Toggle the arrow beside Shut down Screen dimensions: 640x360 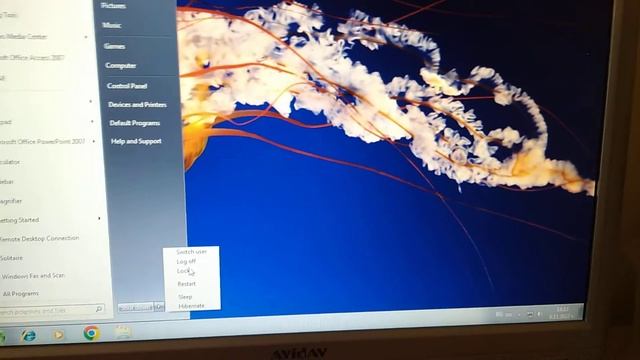click(159, 307)
